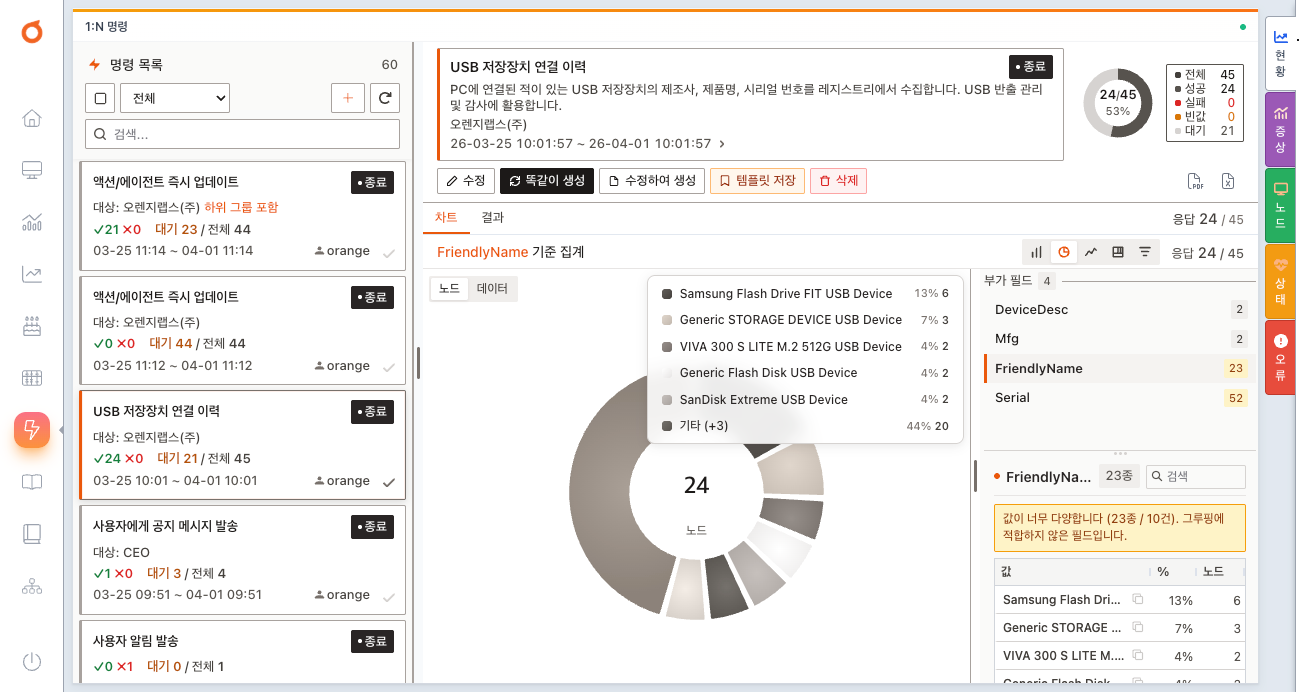The width and height of the screenshot is (1299, 692).
Task: Refresh the command list
Action: point(385,98)
